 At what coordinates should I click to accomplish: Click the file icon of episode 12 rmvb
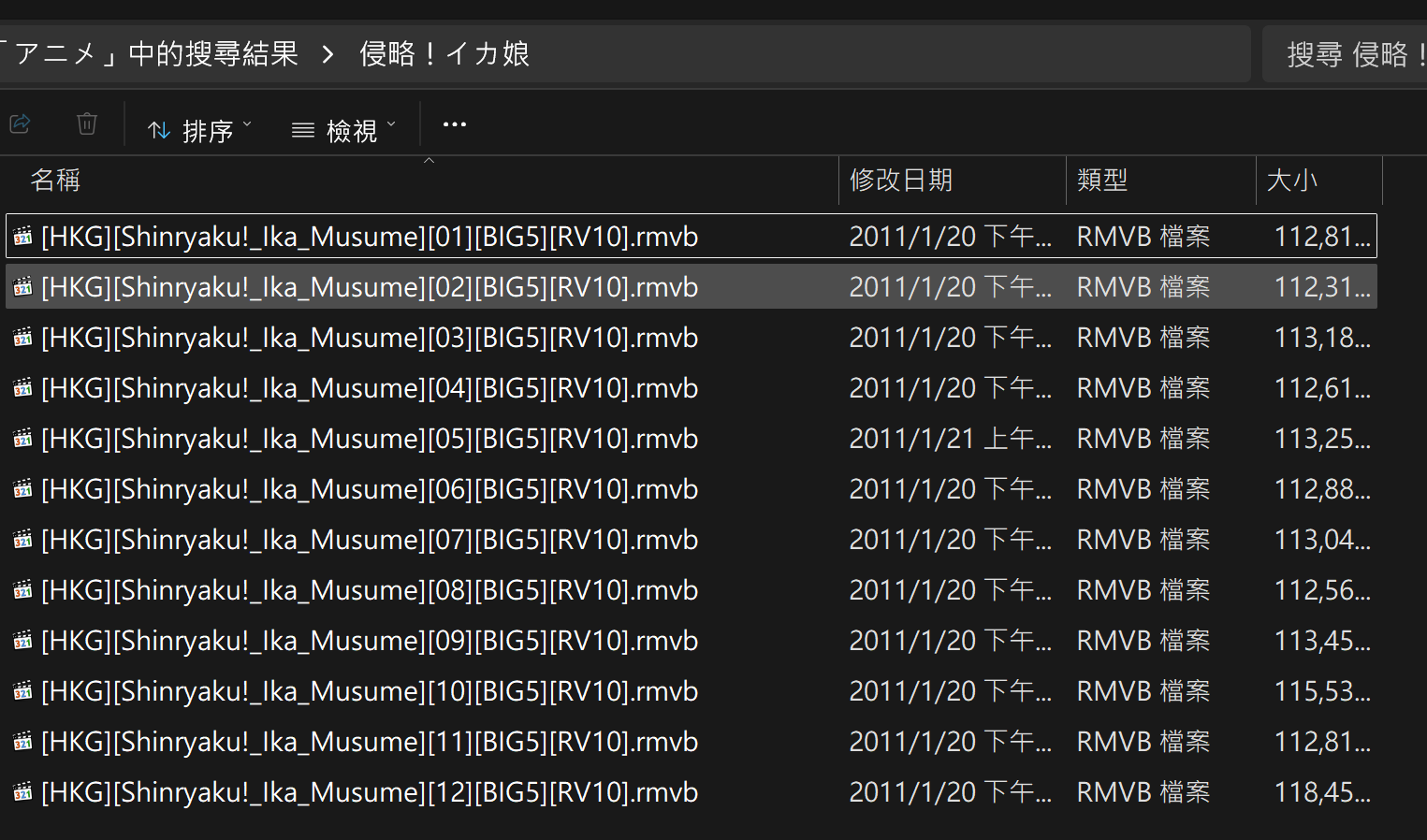pos(23,792)
